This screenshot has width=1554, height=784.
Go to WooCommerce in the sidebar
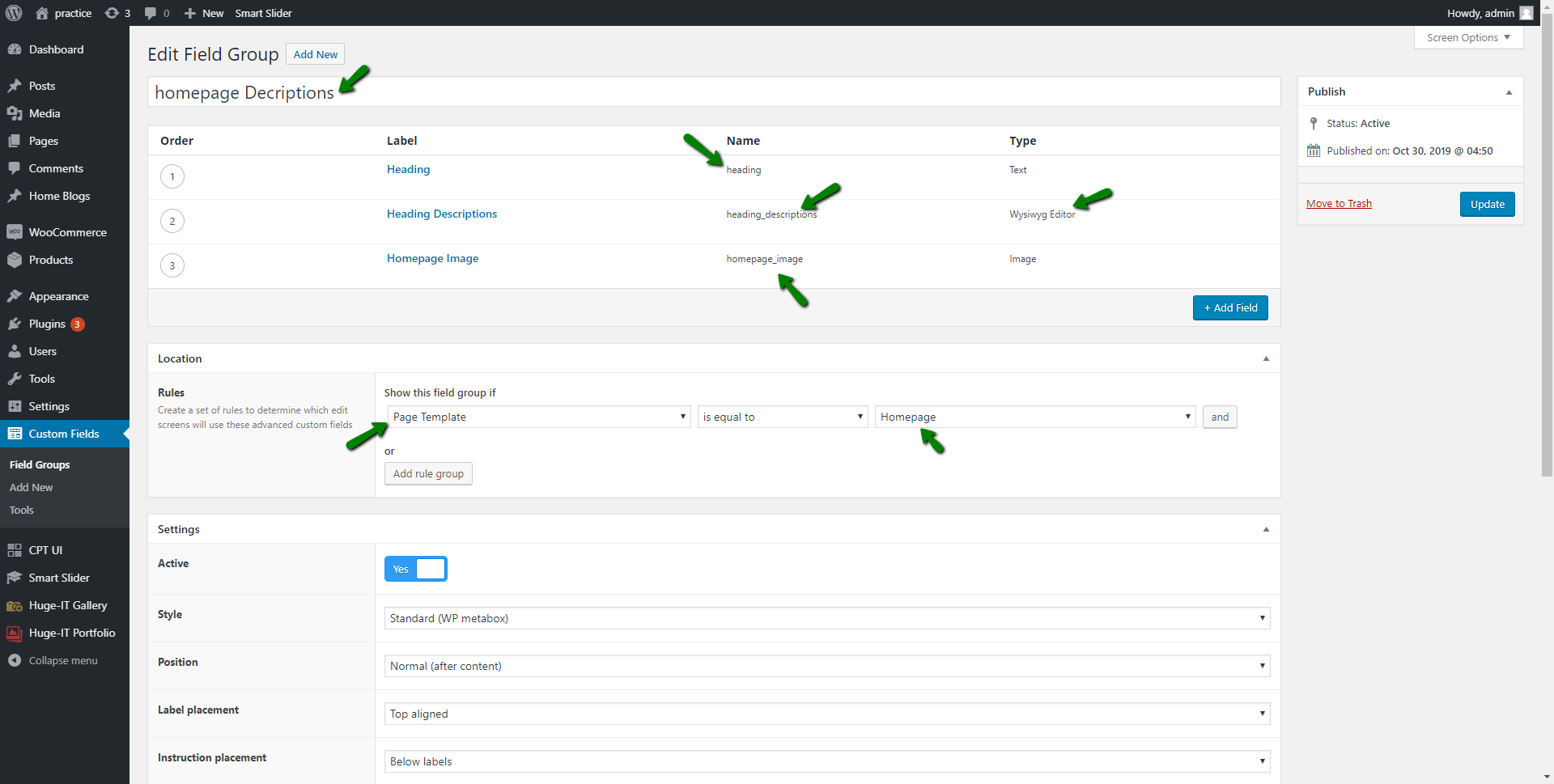[x=67, y=232]
